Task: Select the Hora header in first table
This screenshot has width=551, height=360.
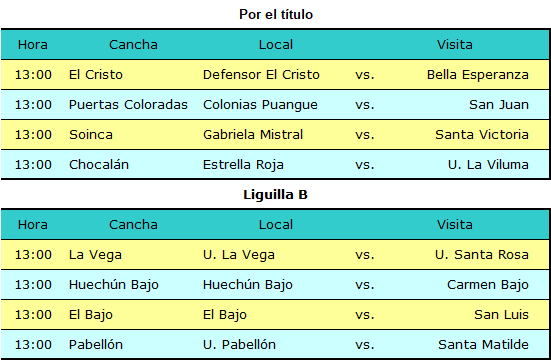Action: click(33, 45)
